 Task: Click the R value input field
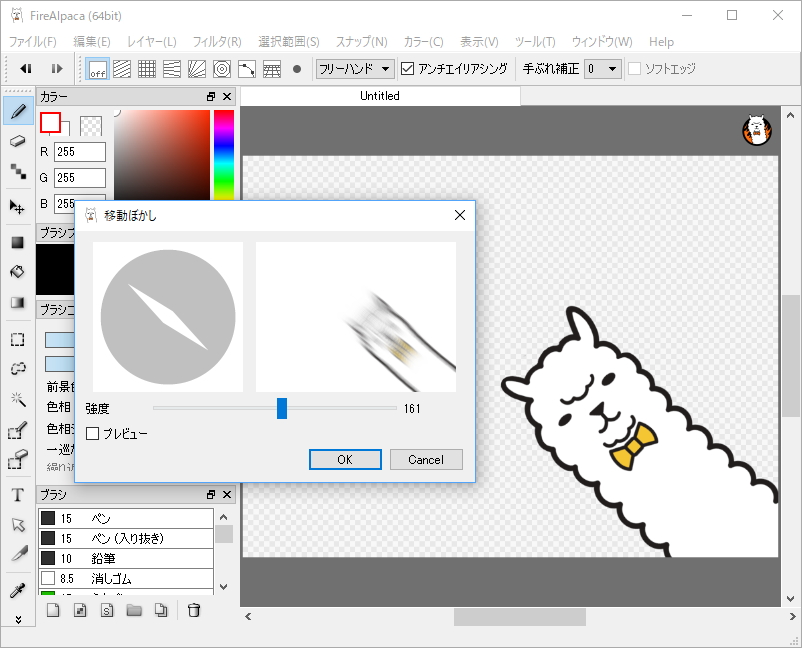80,152
